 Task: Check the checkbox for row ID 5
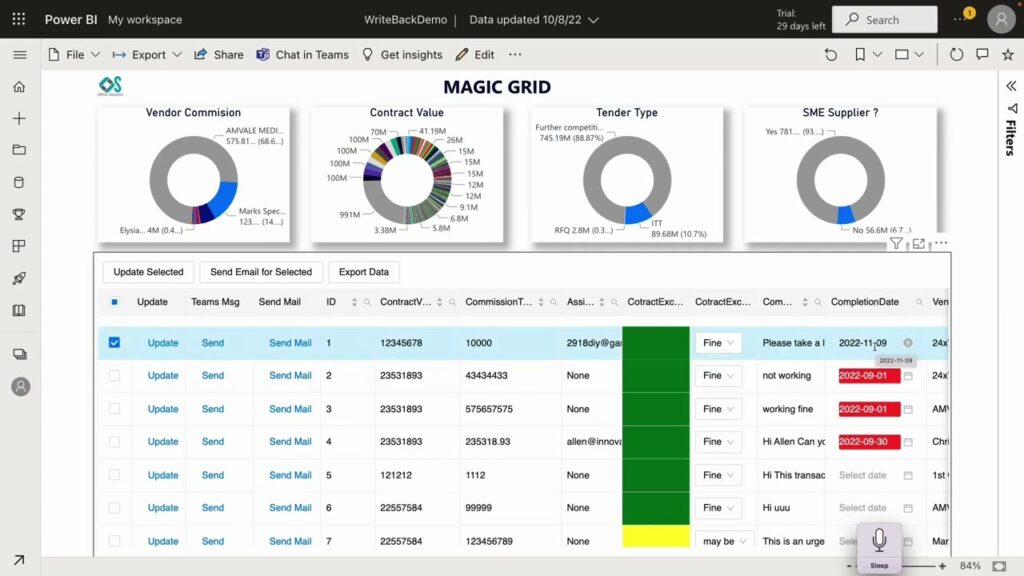pos(114,475)
